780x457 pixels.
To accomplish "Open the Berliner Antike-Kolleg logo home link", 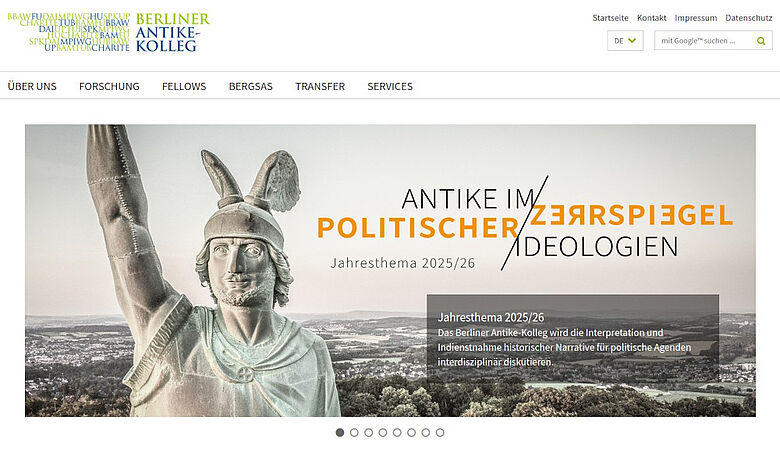I will pyautogui.click(x=108, y=32).
